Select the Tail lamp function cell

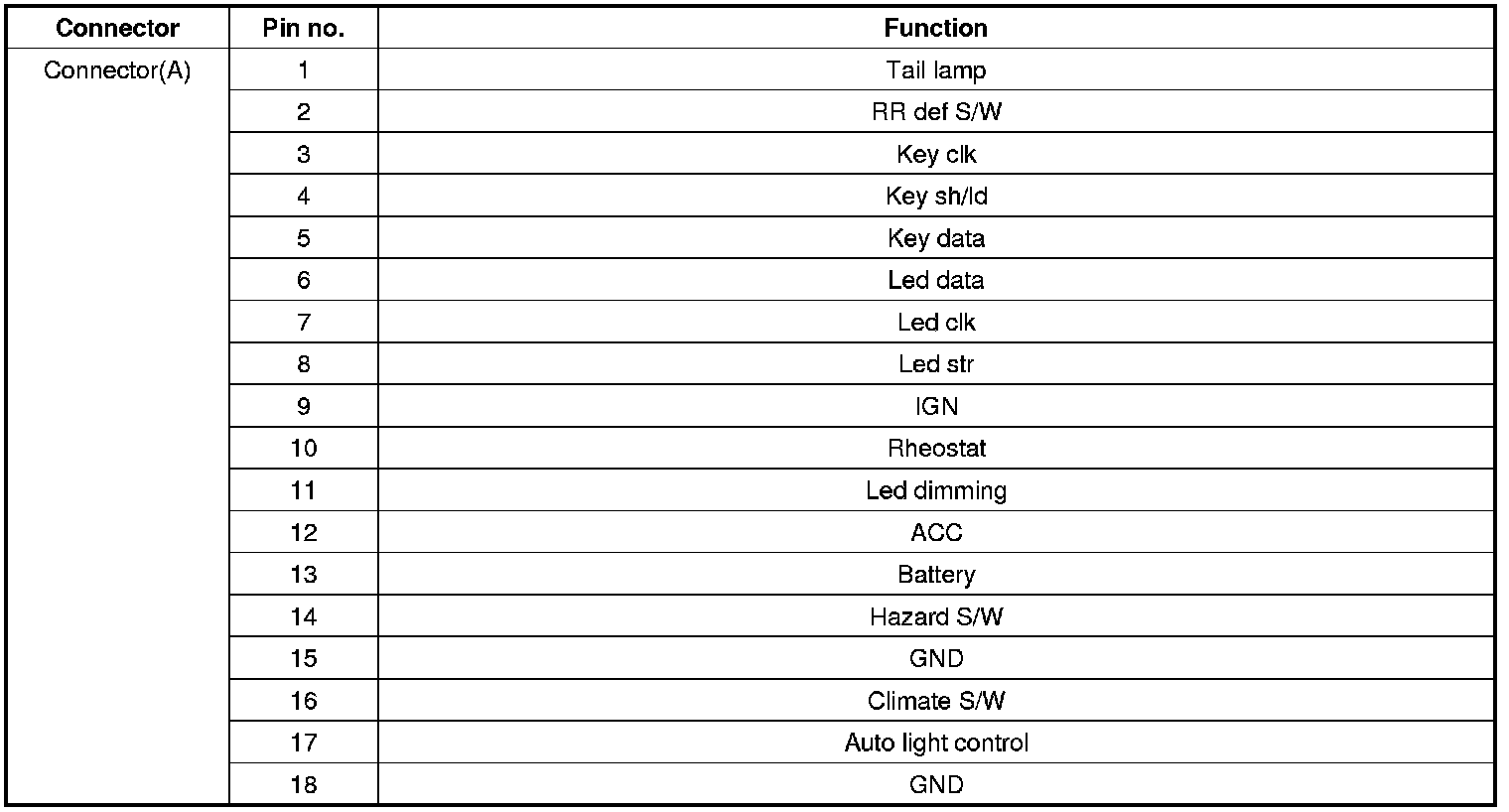(x=935, y=70)
